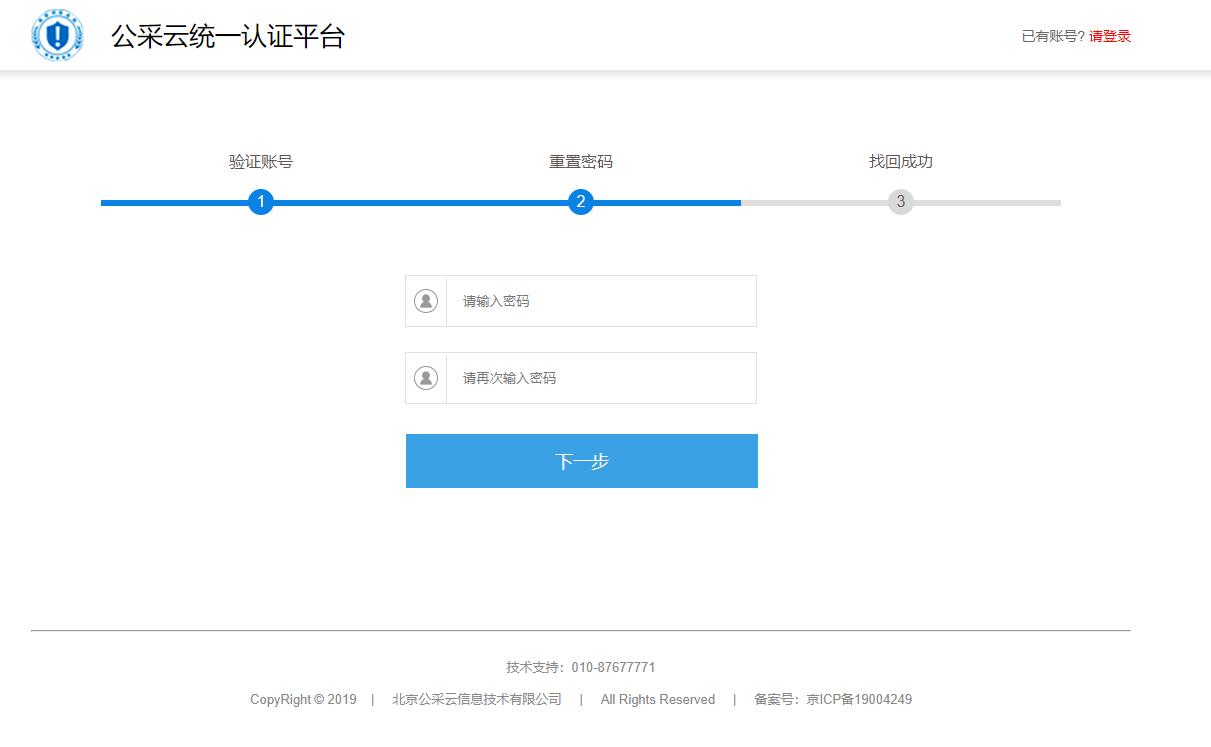Click the blue shield logo icon
1211x747 pixels.
coord(58,36)
